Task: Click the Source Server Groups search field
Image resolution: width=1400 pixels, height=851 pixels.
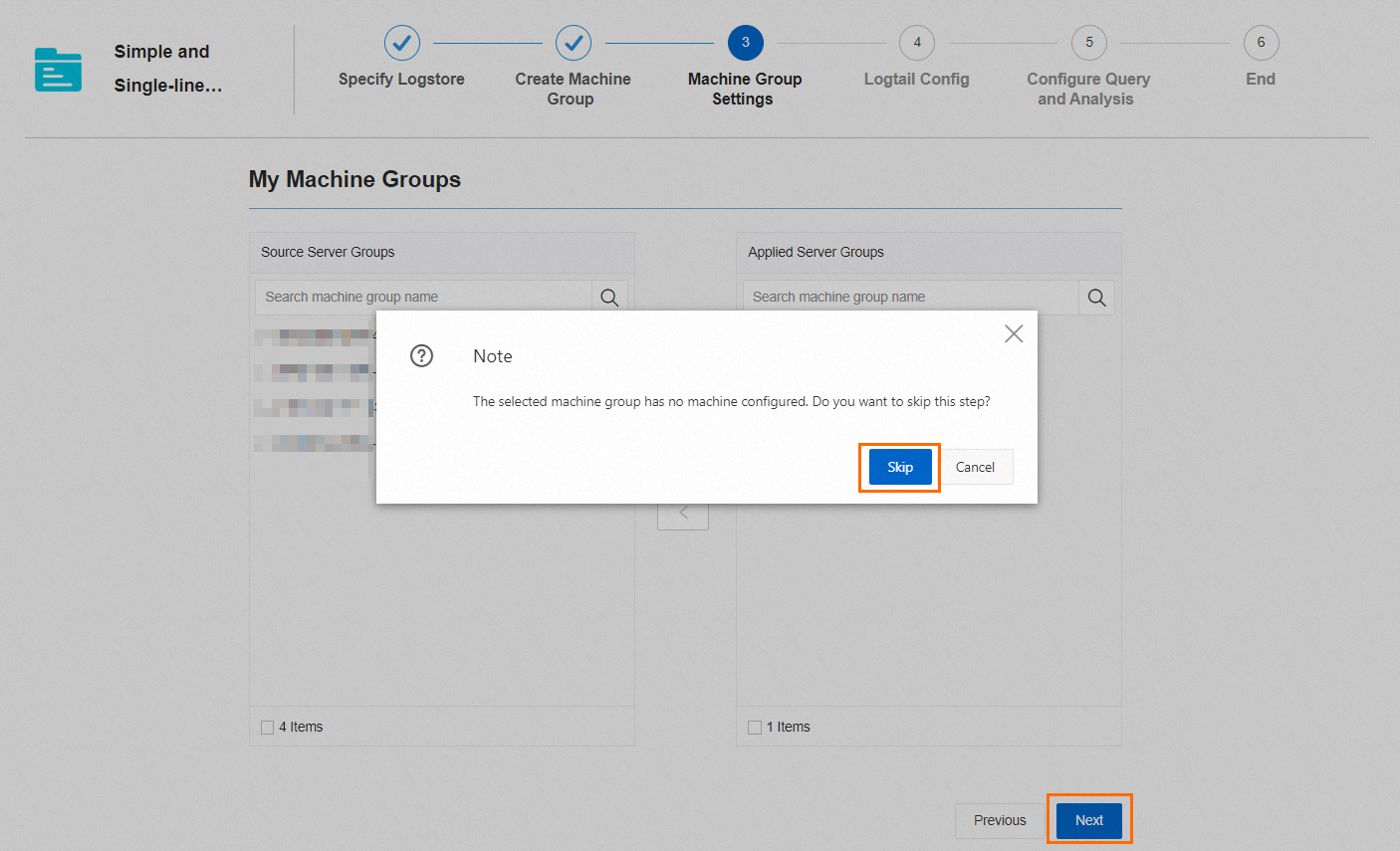Action: click(418, 296)
